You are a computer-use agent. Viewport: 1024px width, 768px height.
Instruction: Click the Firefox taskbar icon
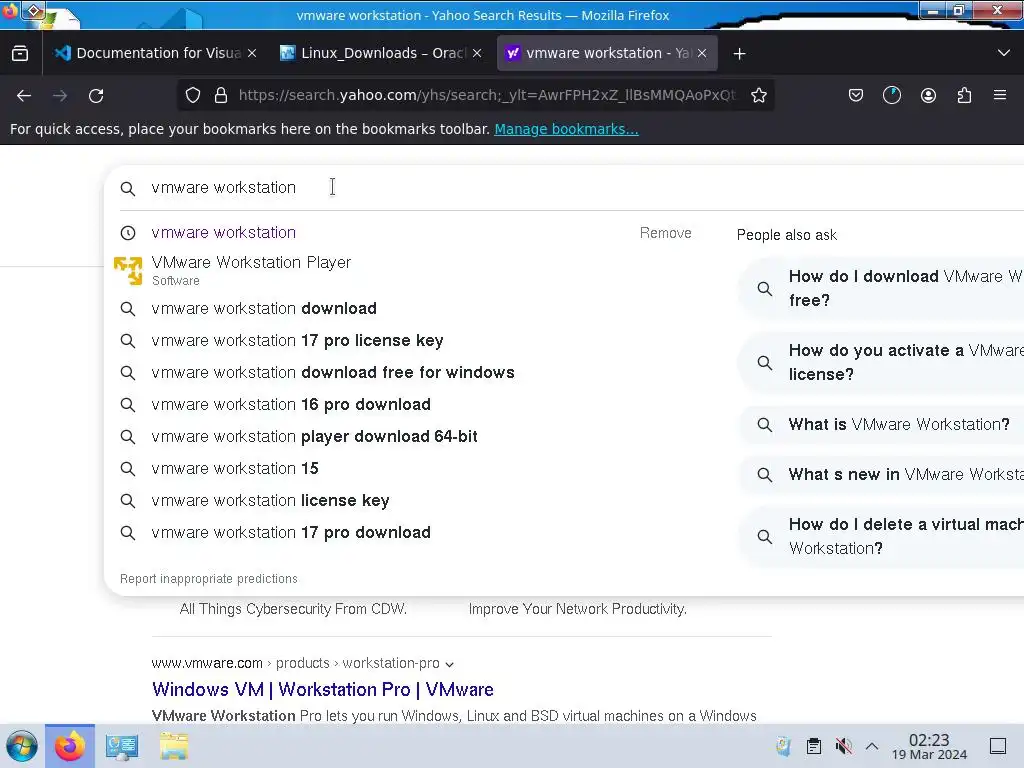(x=70, y=746)
